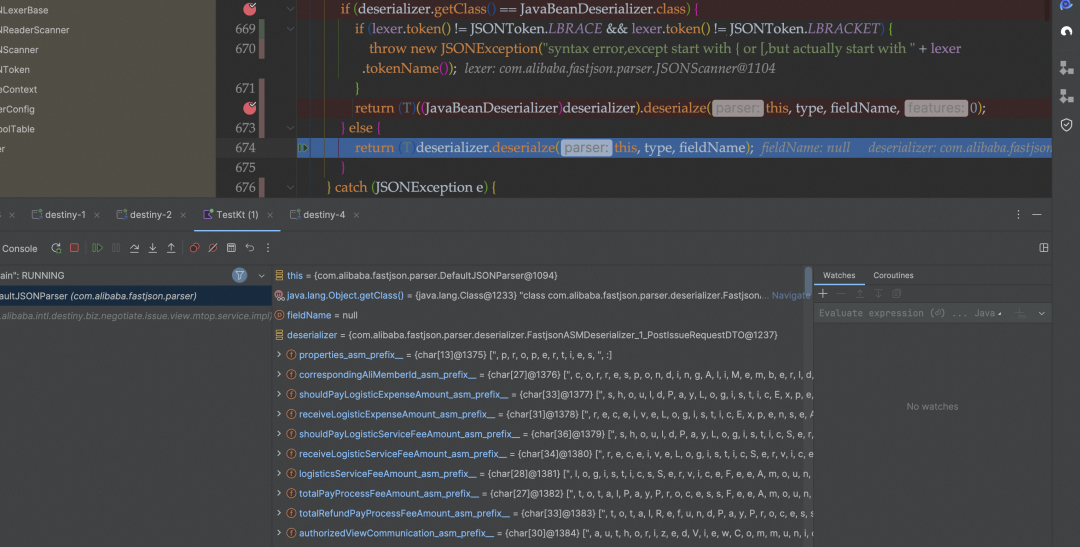Collapse the else block fold at line 673
Viewport: 1080px width, 547px height.
(x=291, y=128)
